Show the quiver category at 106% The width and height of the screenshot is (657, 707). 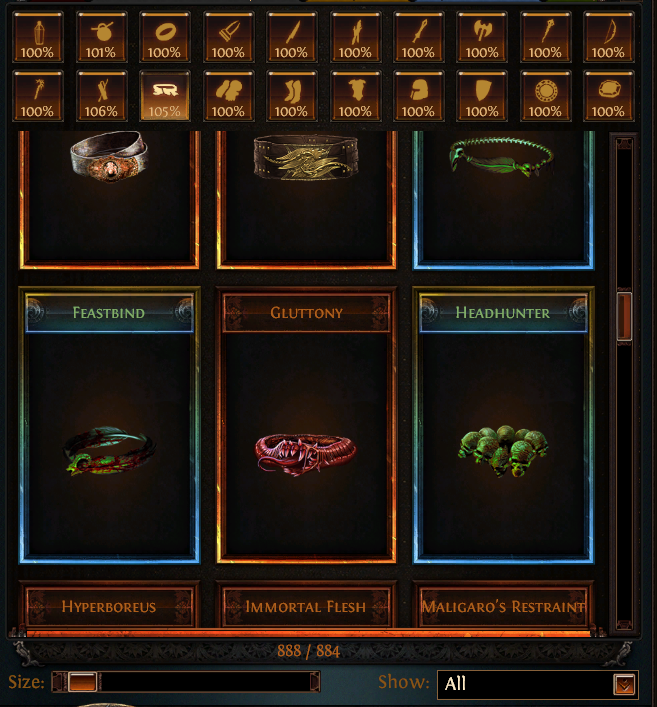click(x=101, y=96)
